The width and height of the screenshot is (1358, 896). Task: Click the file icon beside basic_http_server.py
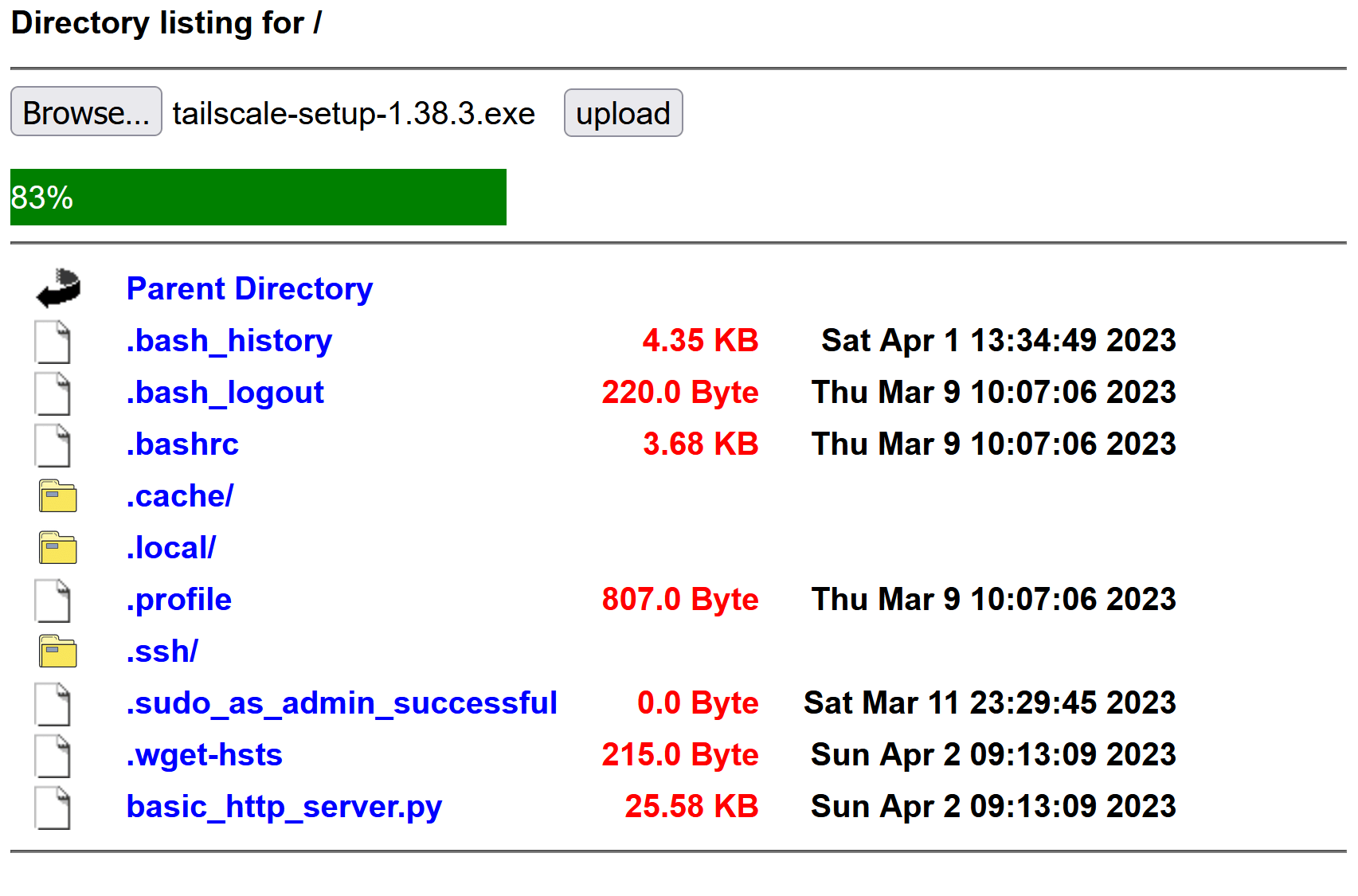(53, 806)
